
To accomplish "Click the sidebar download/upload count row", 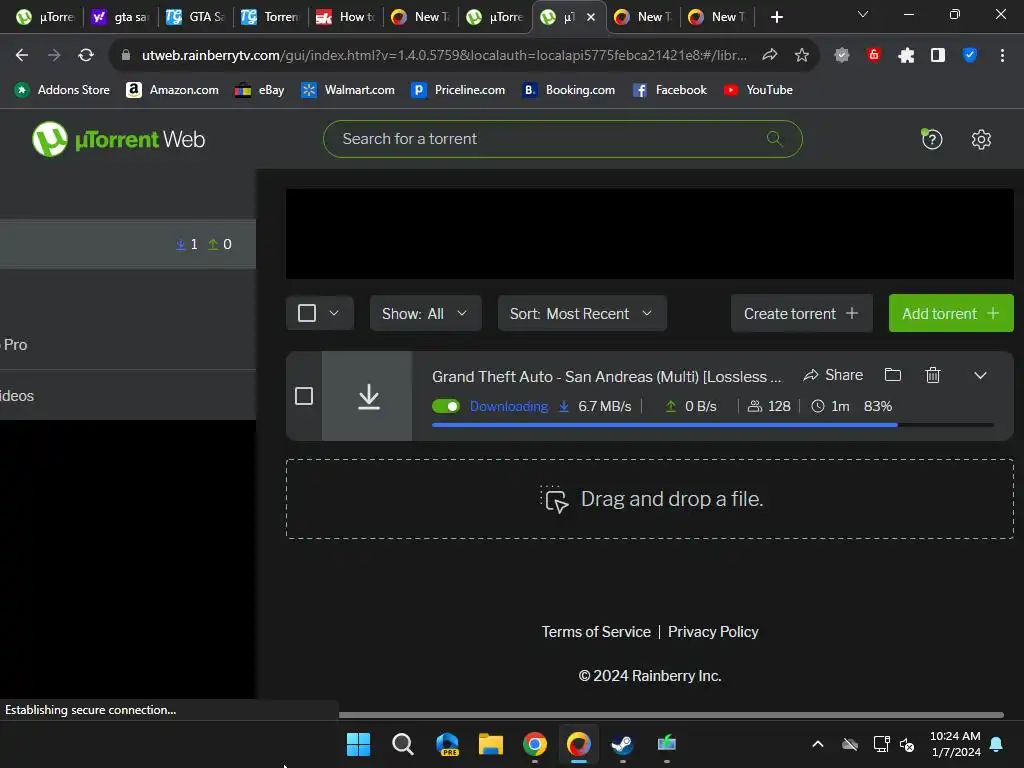I will [x=128, y=244].
